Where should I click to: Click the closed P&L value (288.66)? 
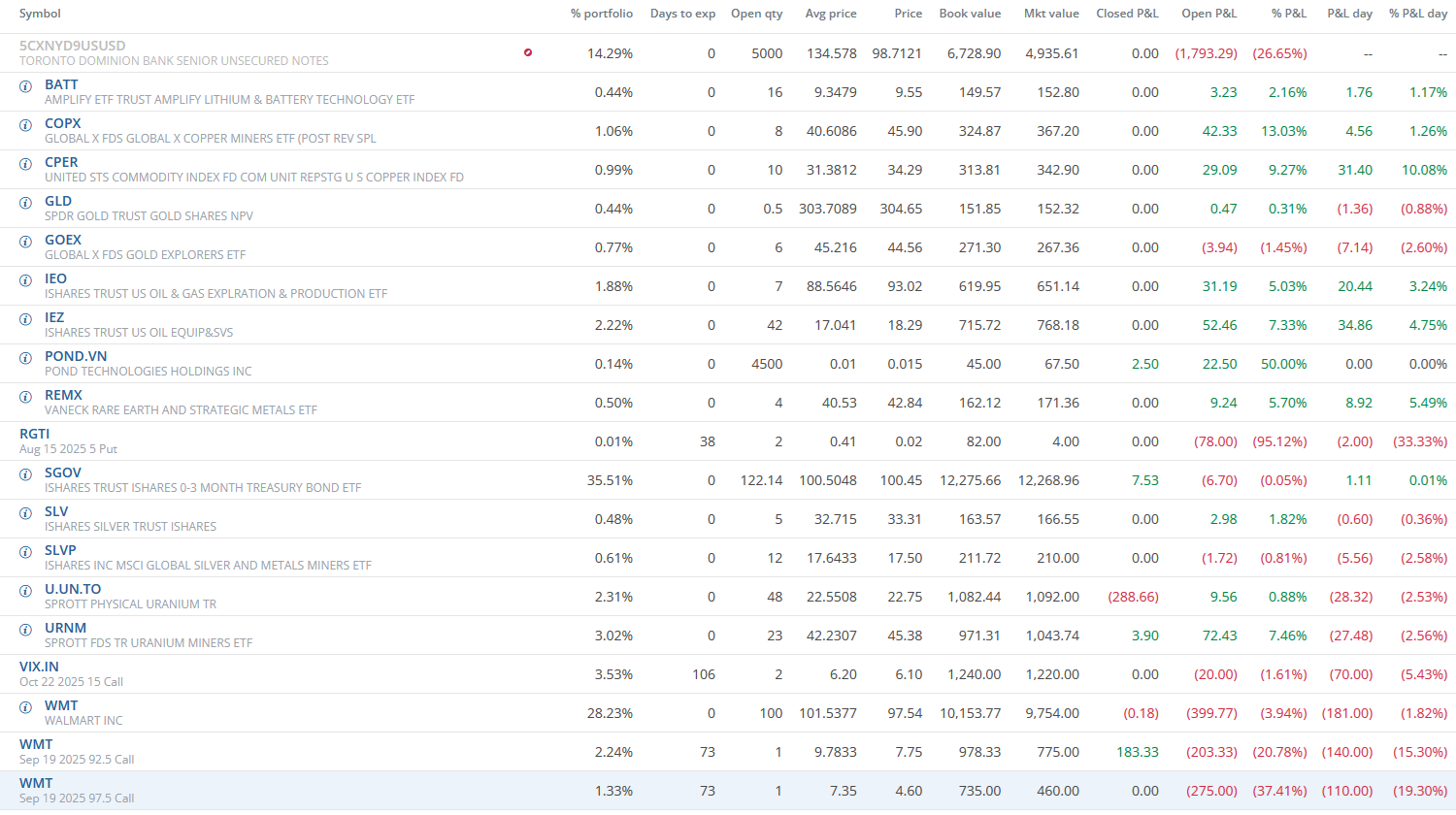pyautogui.click(x=1134, y=597)
